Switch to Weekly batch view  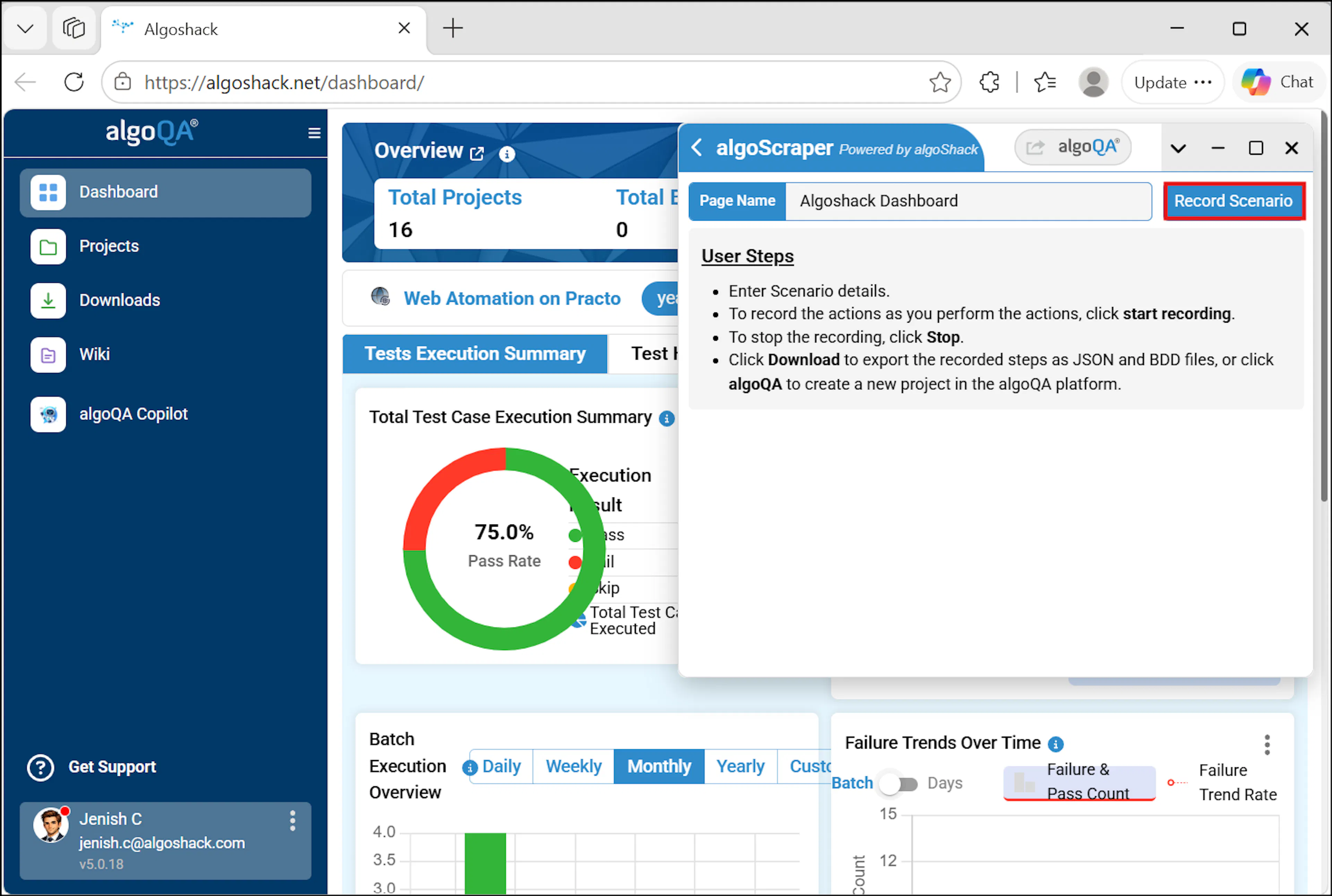[573, 766]
